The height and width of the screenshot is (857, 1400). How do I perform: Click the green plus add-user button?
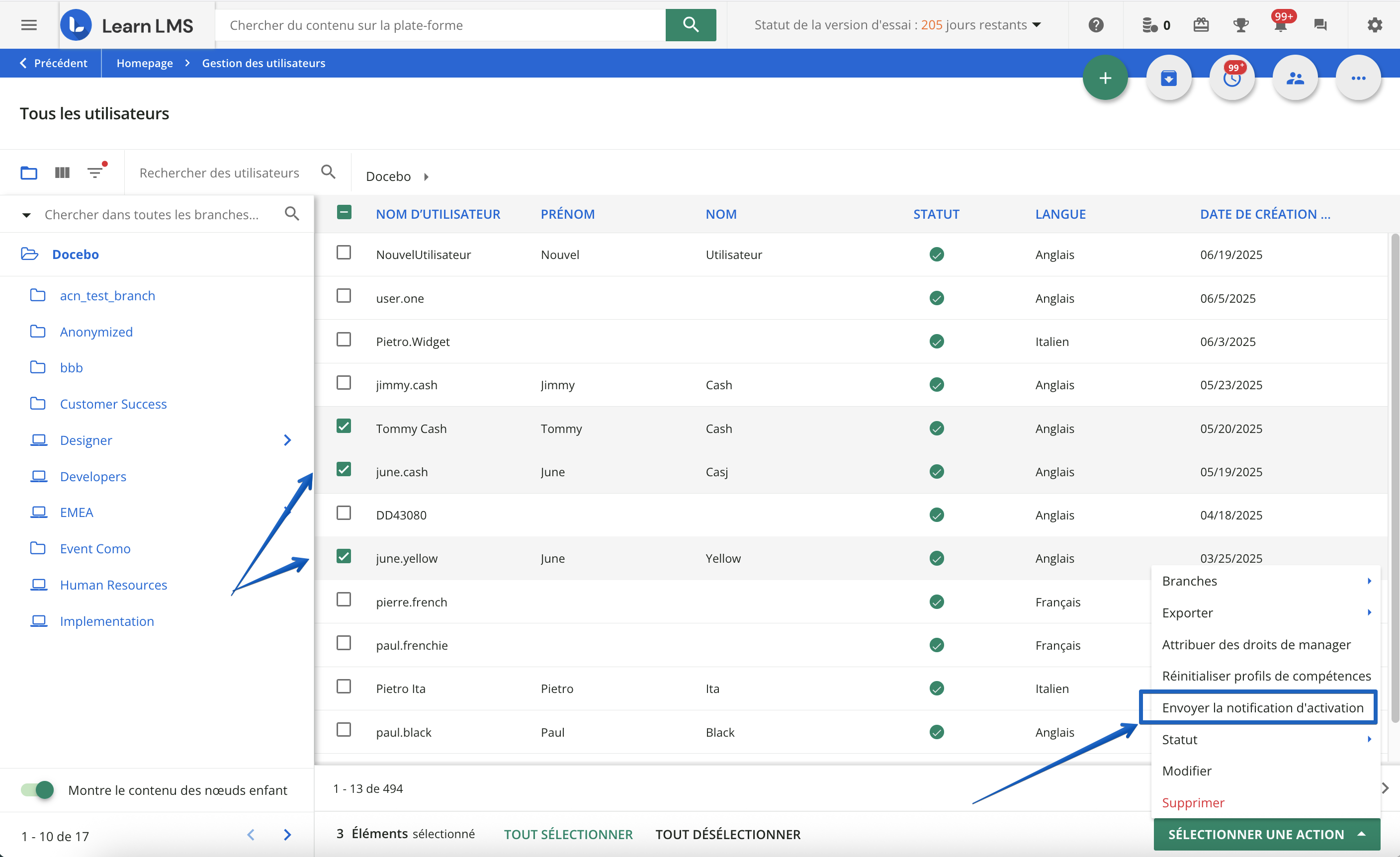(1105, 78)
